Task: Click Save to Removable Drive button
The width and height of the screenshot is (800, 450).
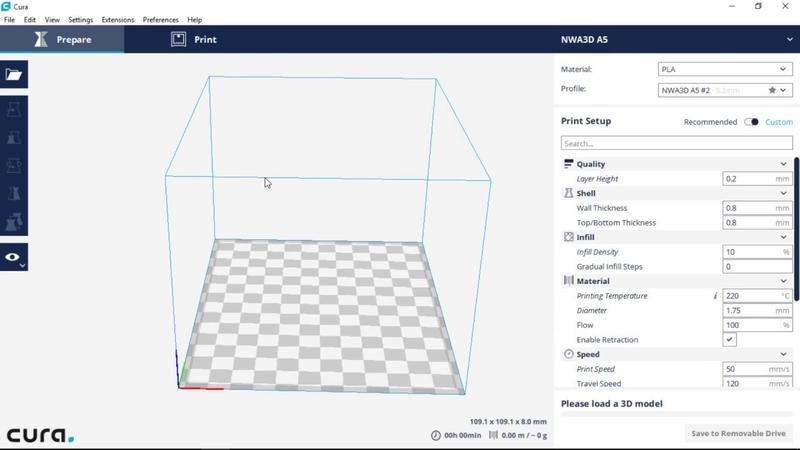Action: point(739,433)
